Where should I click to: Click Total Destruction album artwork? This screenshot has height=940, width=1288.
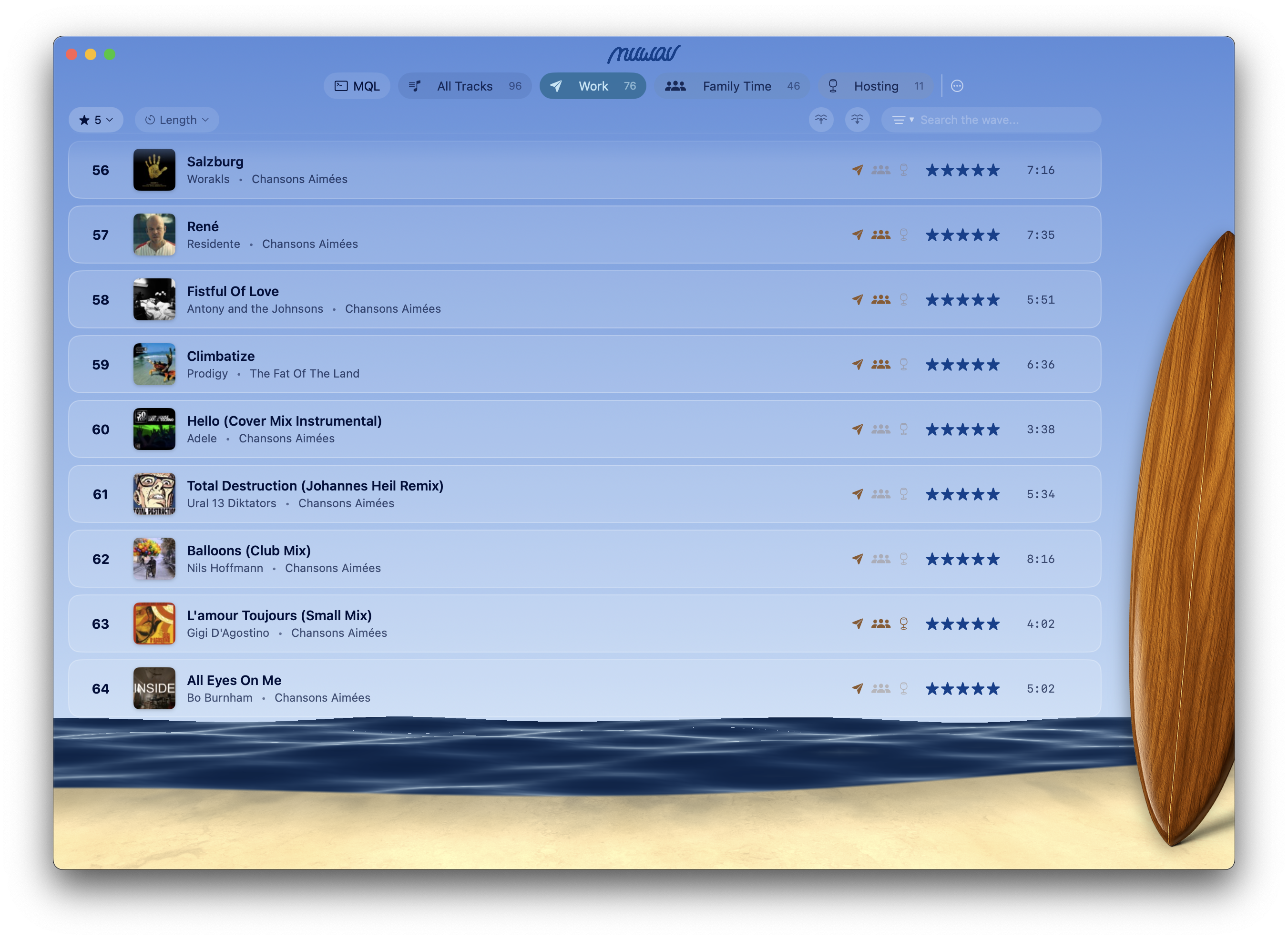(154, 494)
